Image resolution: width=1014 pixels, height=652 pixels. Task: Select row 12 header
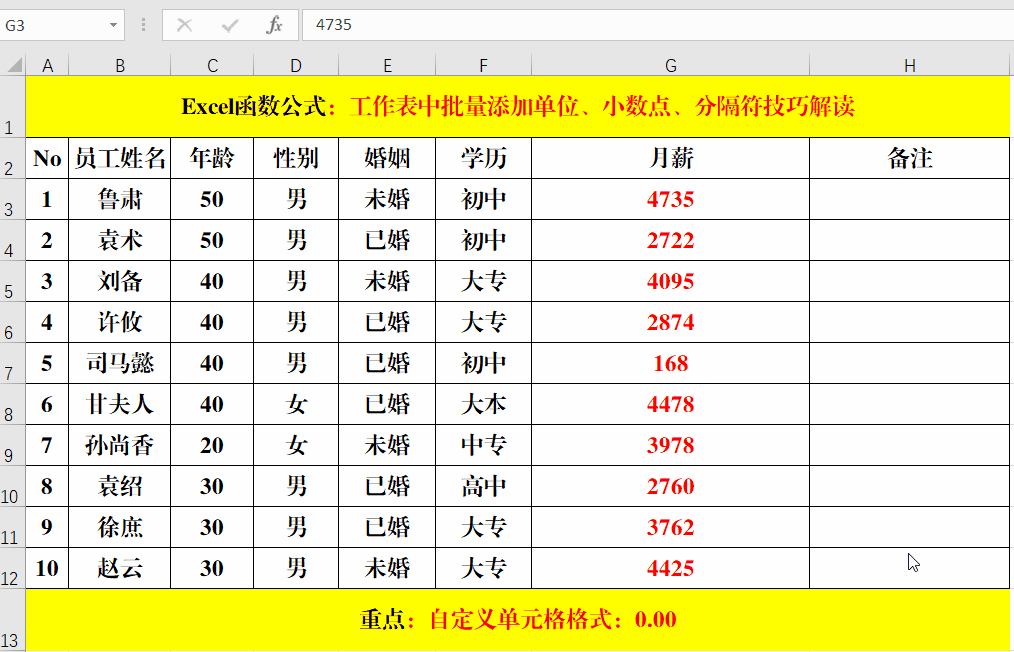(x=12, y=568)
